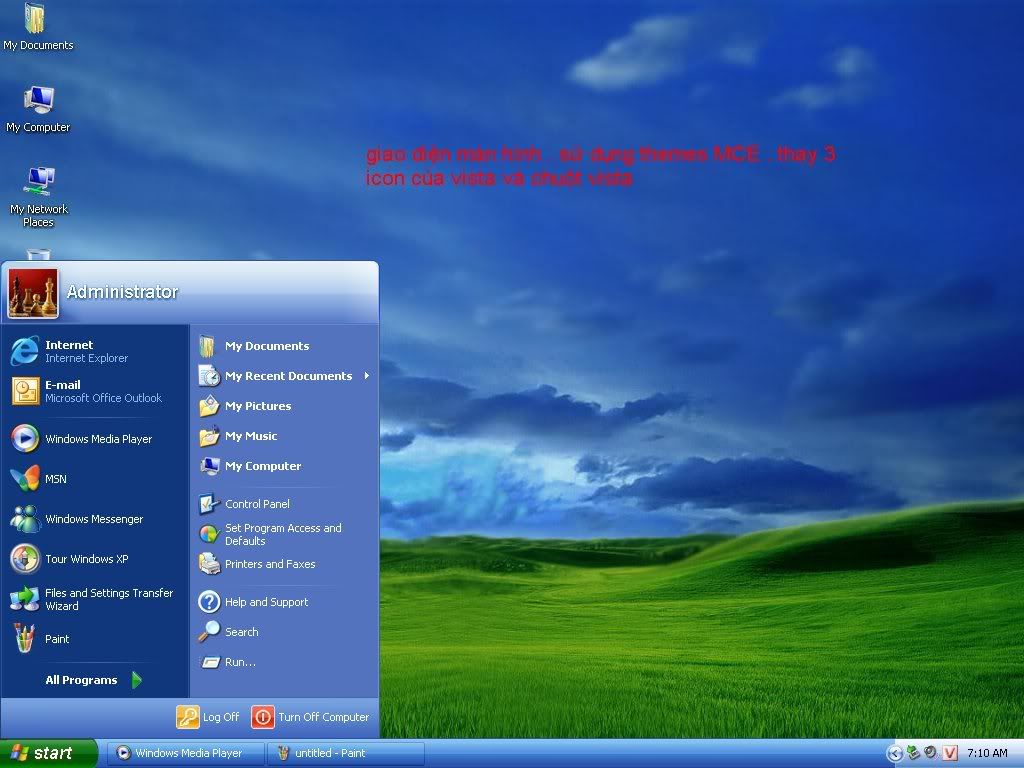Open My Pictures folder

tap(285, 406)
